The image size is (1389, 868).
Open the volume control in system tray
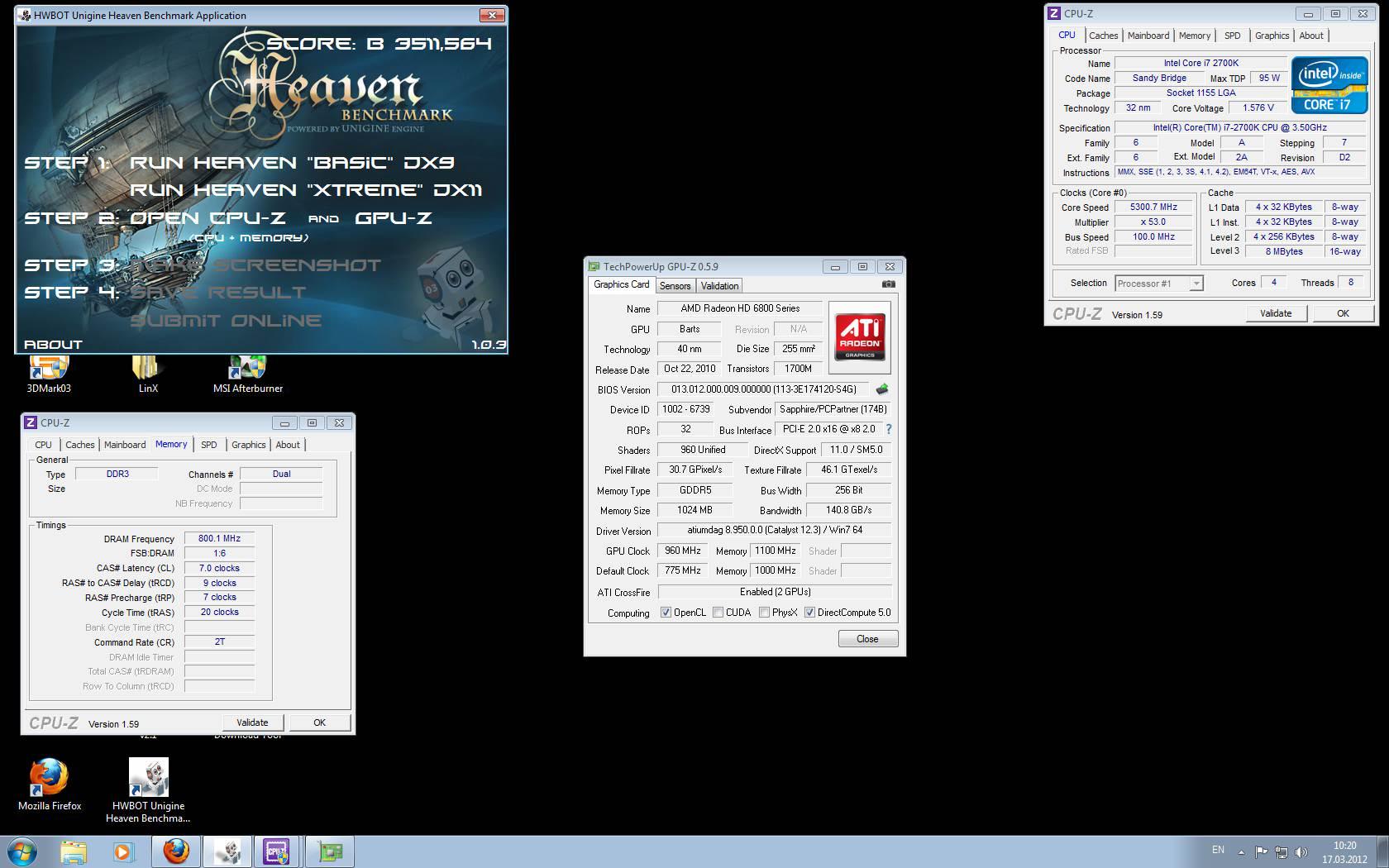point(1301,851)
